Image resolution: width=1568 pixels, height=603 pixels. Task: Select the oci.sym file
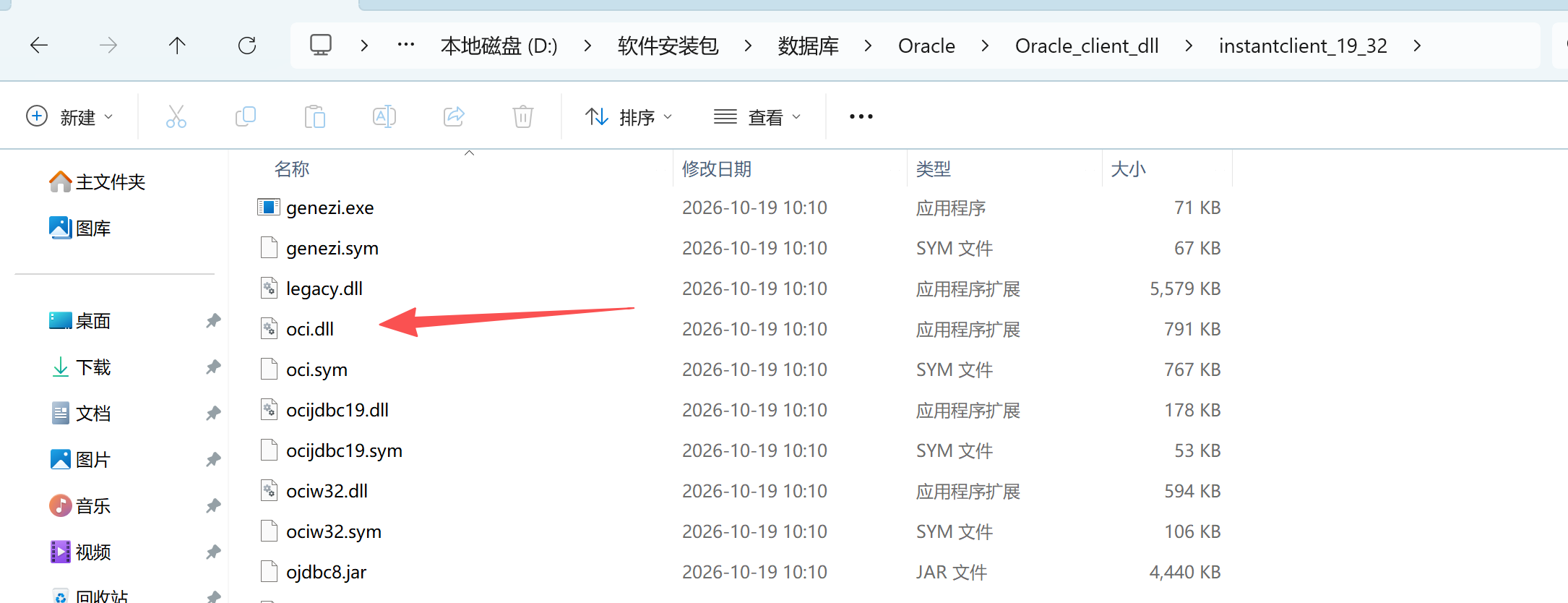[316, 369]
